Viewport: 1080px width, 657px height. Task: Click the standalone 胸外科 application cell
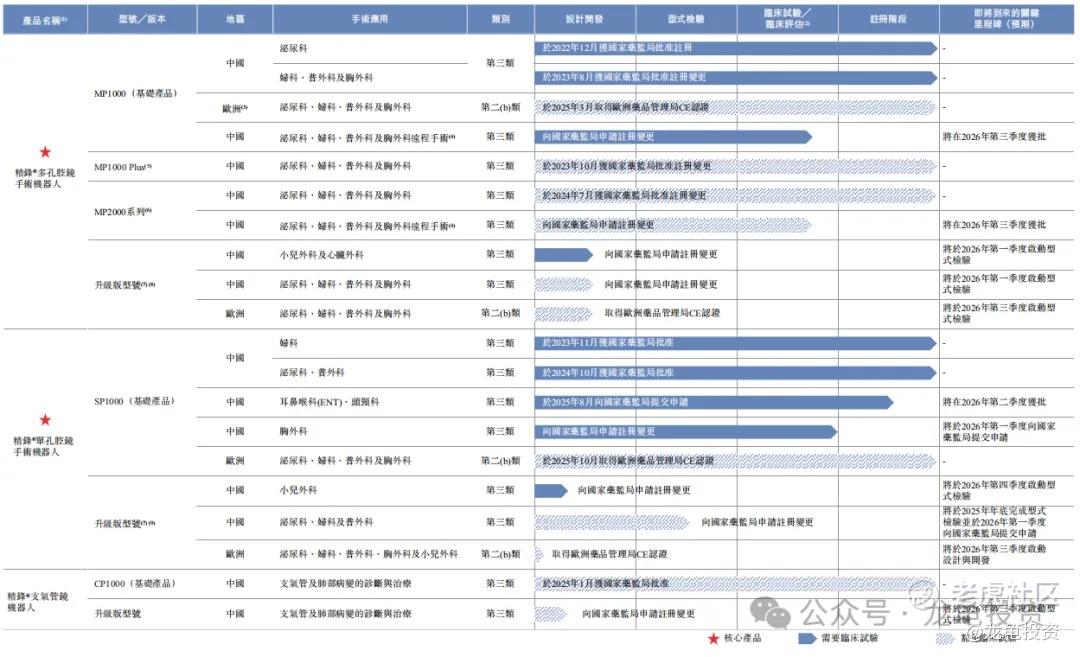tap(293, 432)
